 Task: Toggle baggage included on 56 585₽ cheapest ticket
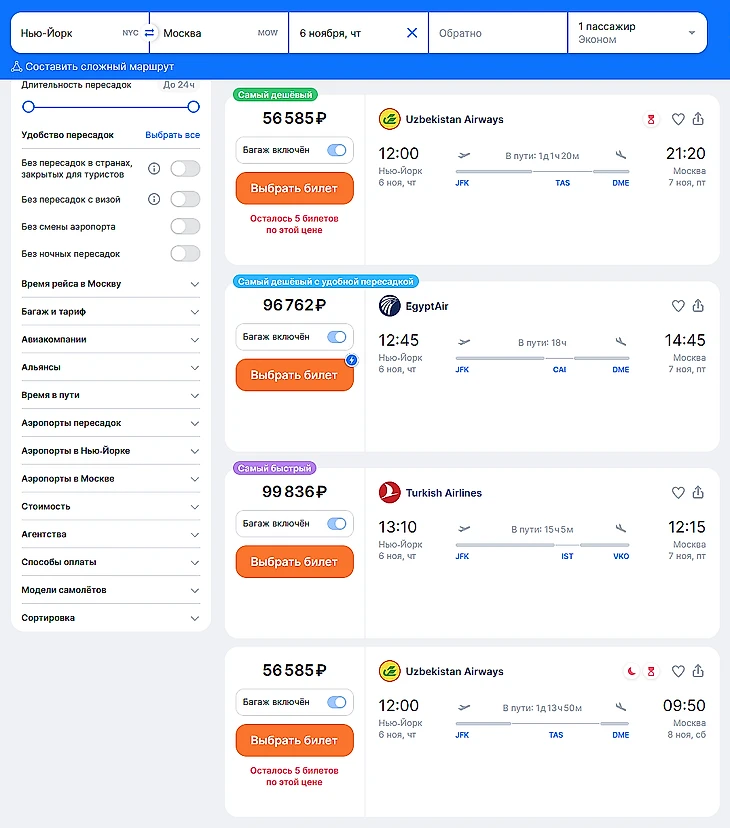tap(336, 150)
